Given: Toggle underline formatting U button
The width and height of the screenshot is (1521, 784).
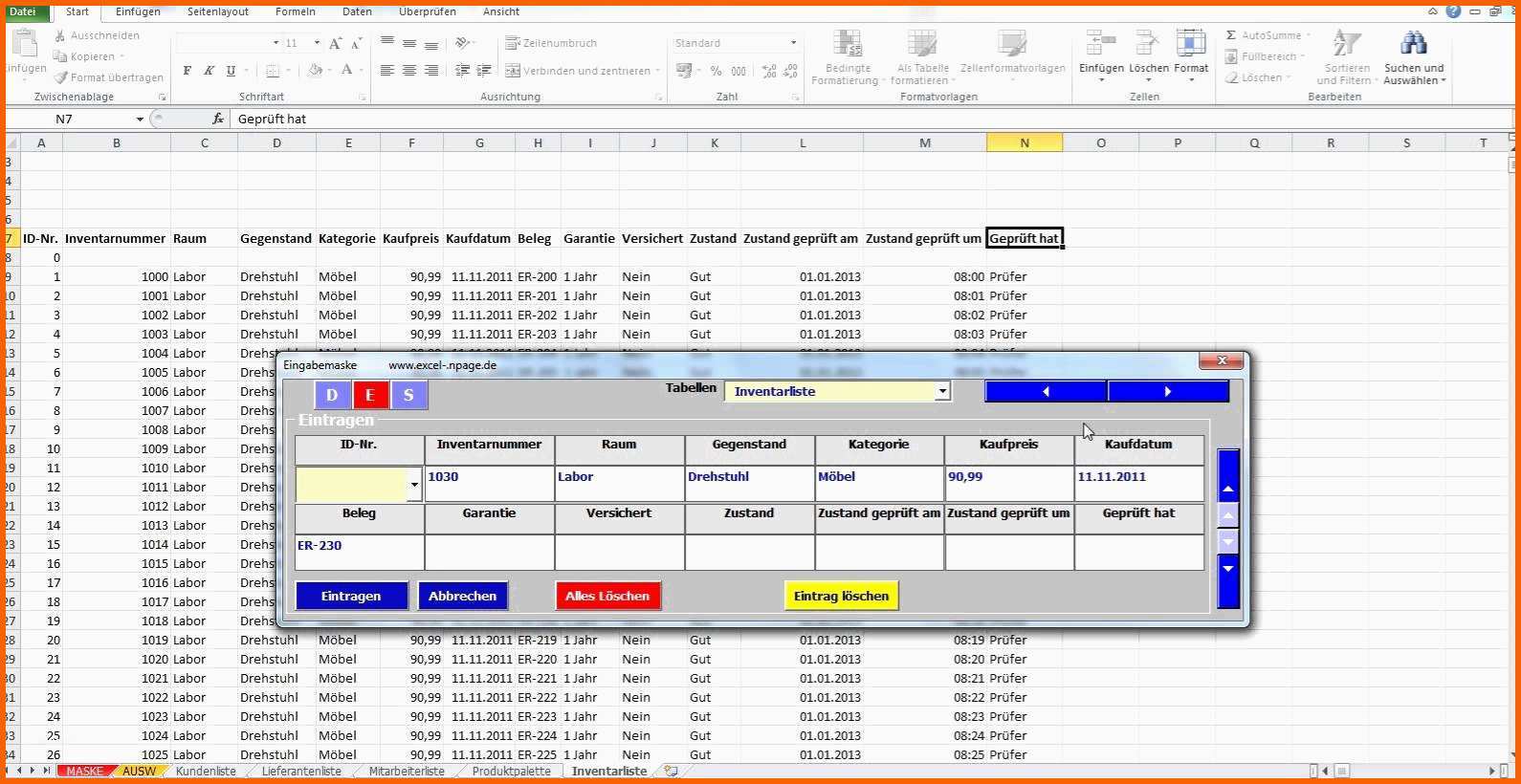Looking at the screenshot, I should point(231,71).
